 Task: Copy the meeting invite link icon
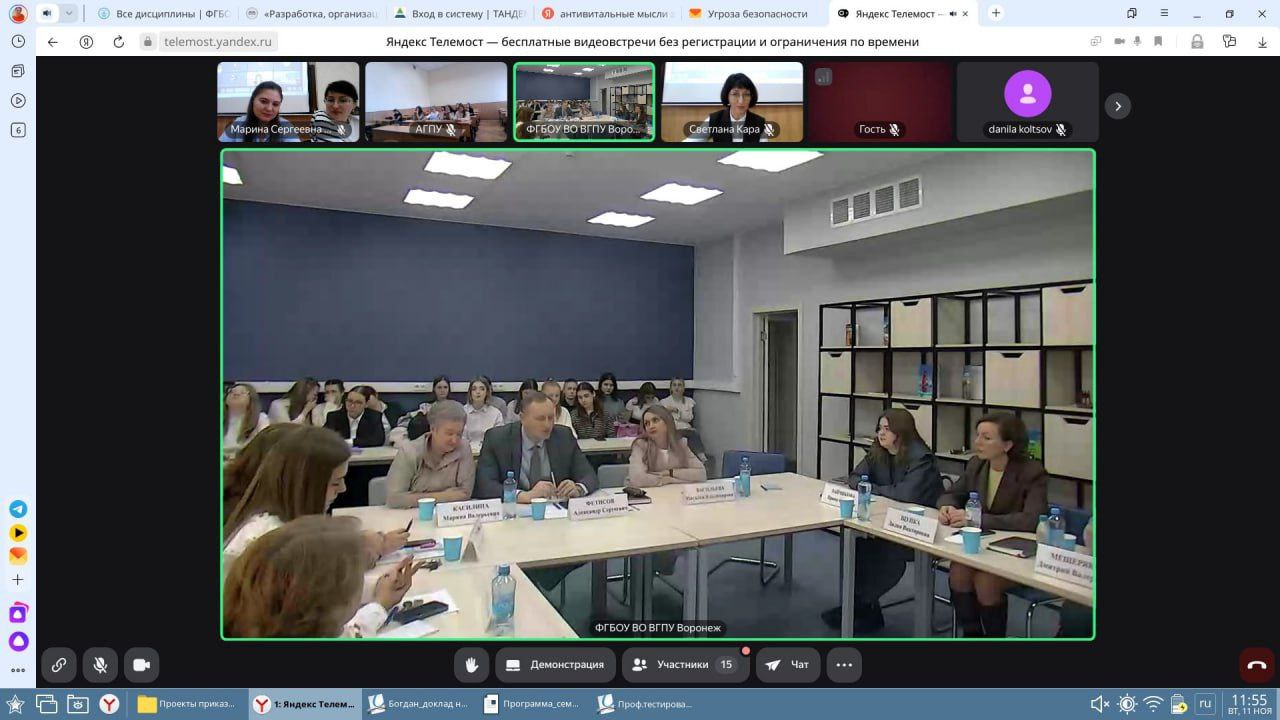(x=59, y=665)
